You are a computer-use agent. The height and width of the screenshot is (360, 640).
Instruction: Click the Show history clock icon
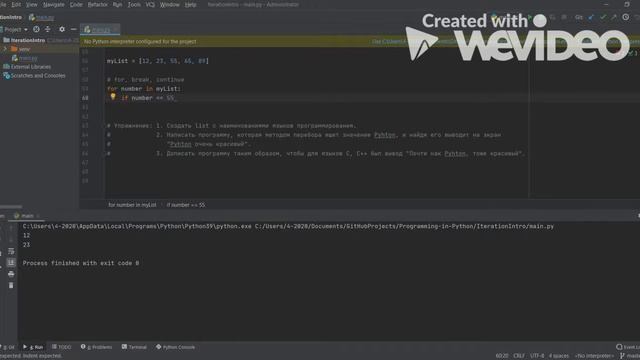pyautogui.click(x=626, y=17)
